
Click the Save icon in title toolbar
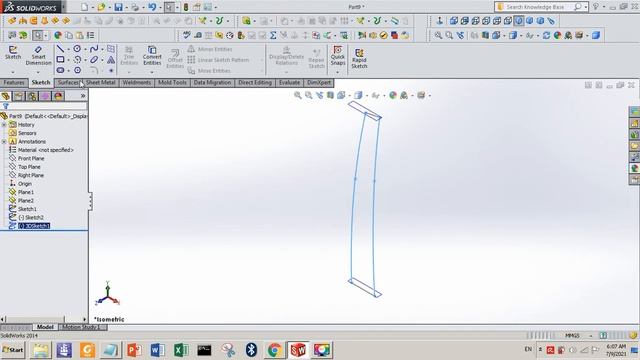point(118,7)
